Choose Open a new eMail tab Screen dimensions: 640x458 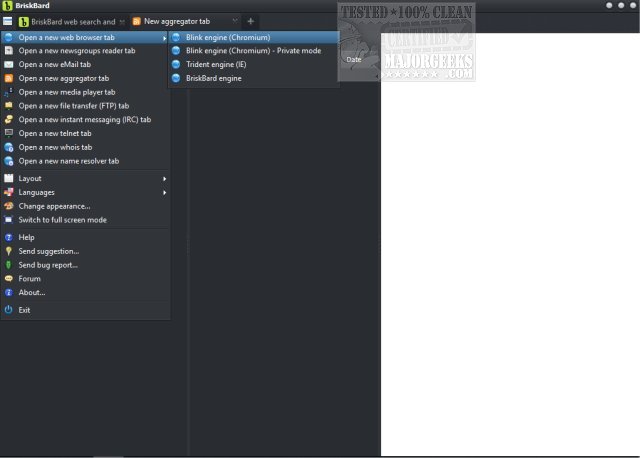85,64
